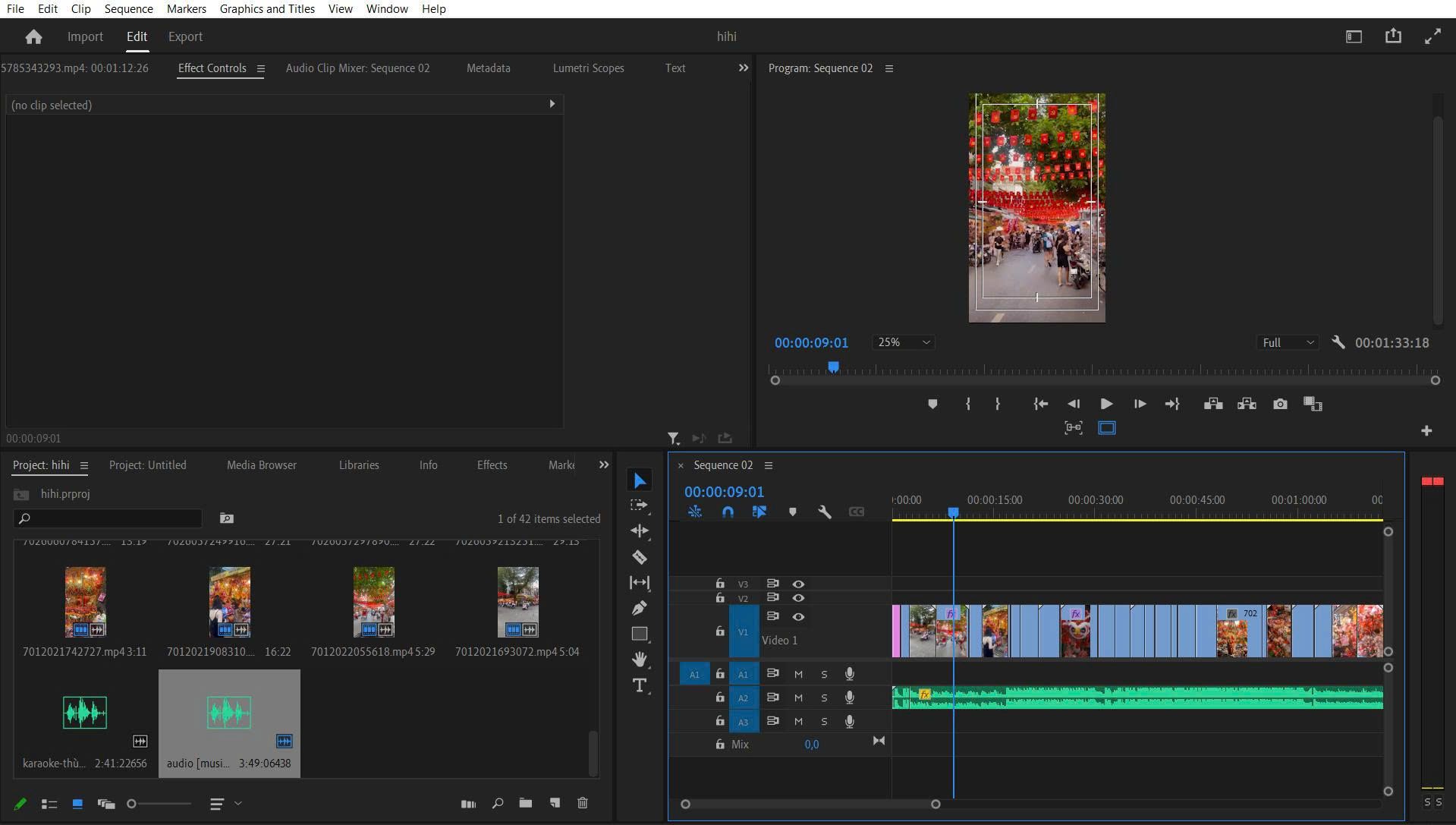1456x825 pixels.
Task: Play the sequence in Program monitor
Action: coord(1106,404)
